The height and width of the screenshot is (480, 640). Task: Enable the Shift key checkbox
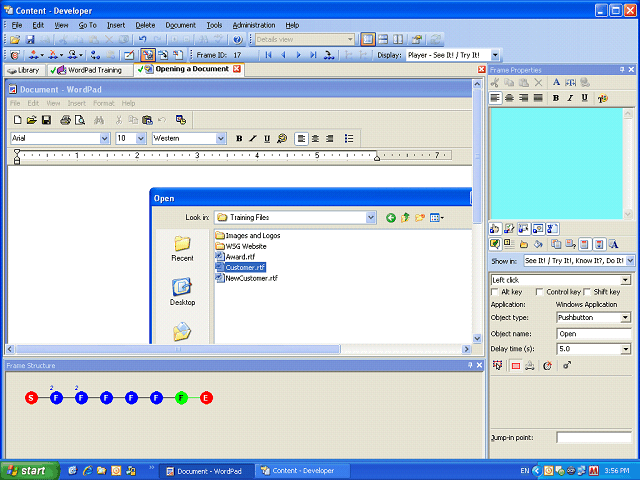(587, 292)
